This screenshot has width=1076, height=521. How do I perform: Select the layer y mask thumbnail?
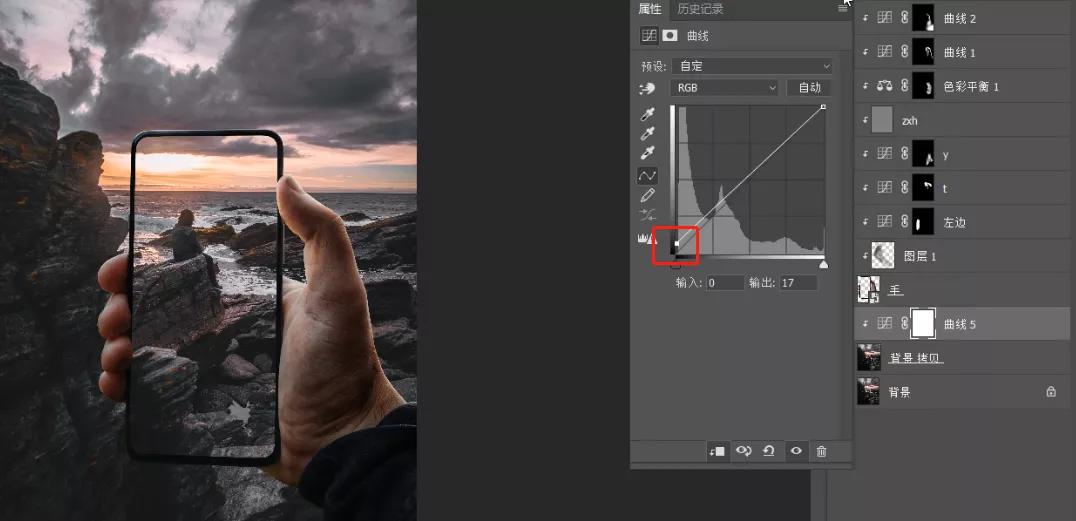coord(924,154)
